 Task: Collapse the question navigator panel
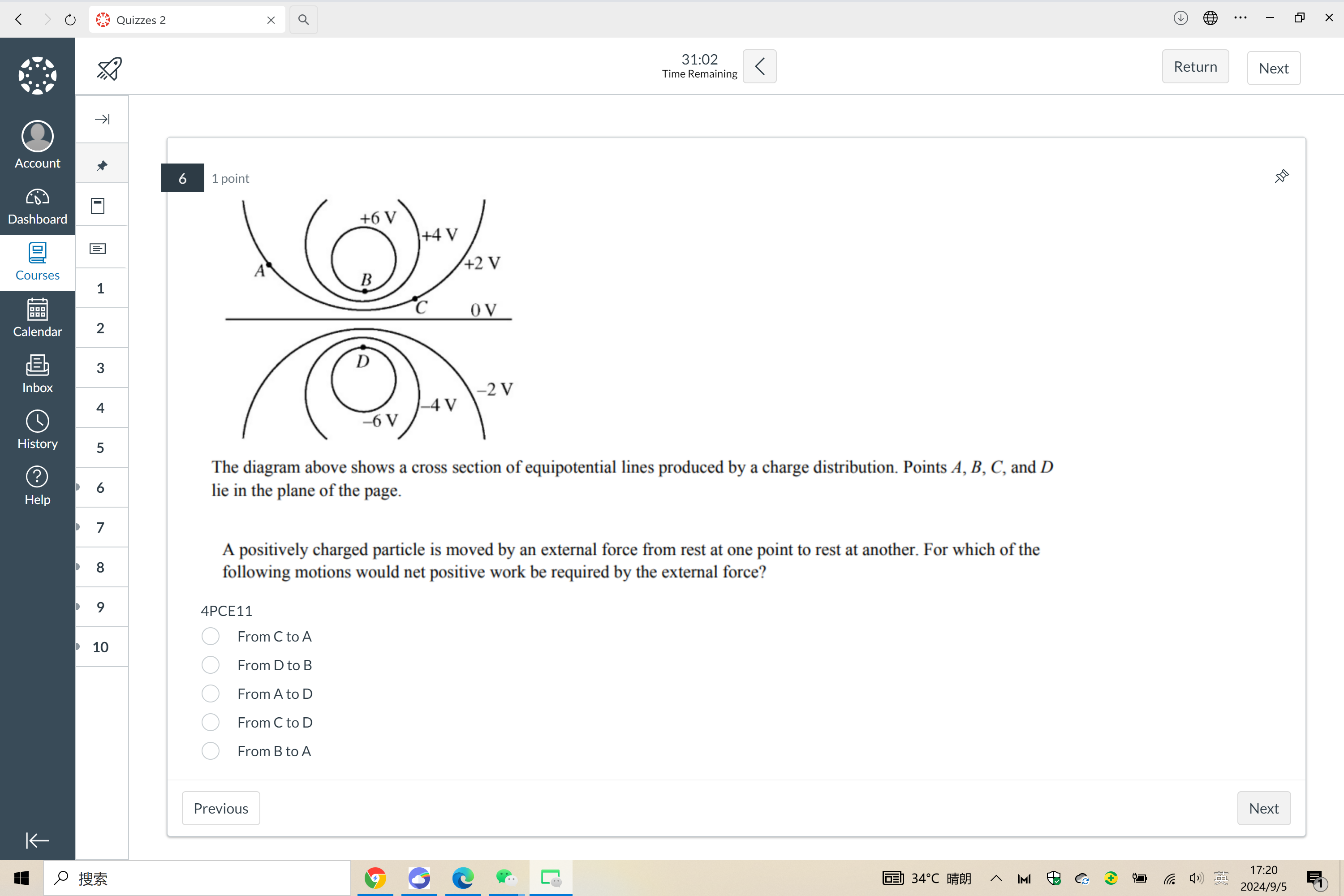[102, 119]
